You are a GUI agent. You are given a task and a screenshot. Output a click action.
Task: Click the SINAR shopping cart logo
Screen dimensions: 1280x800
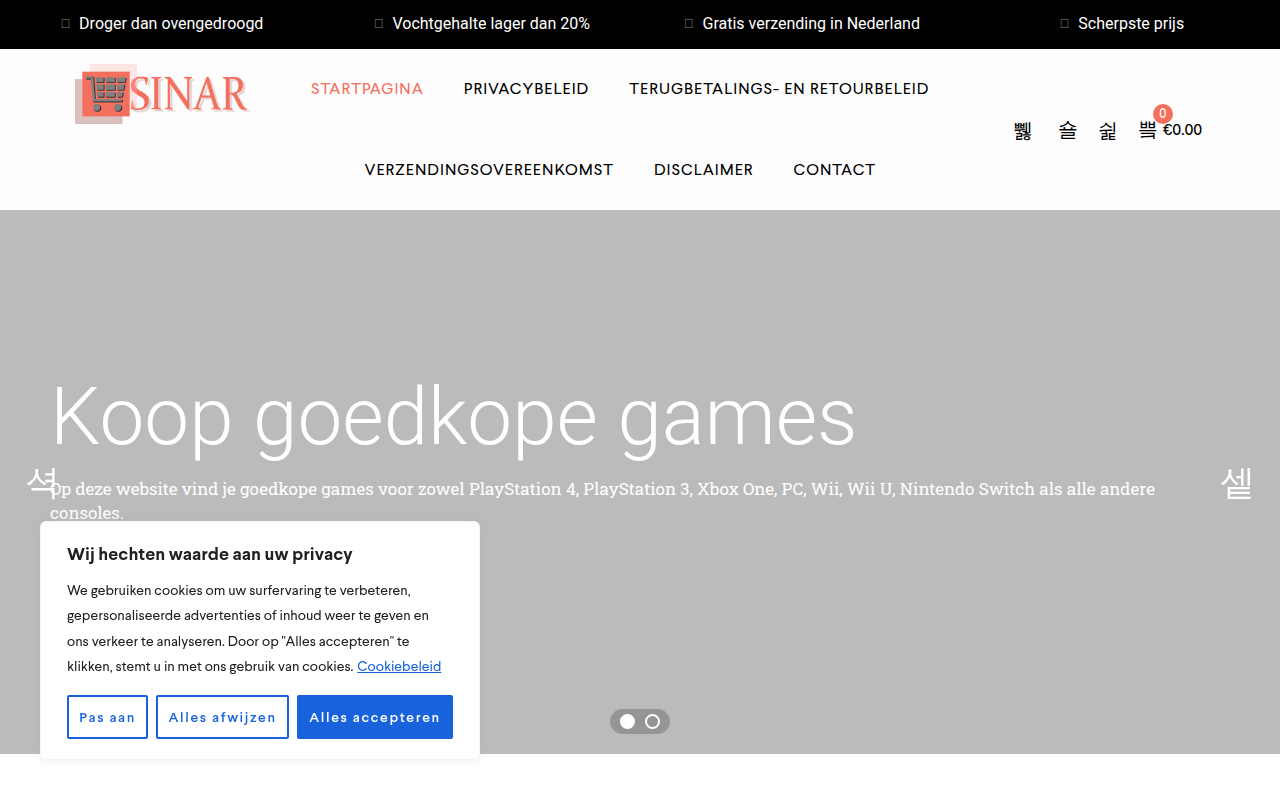click(162, 94)
